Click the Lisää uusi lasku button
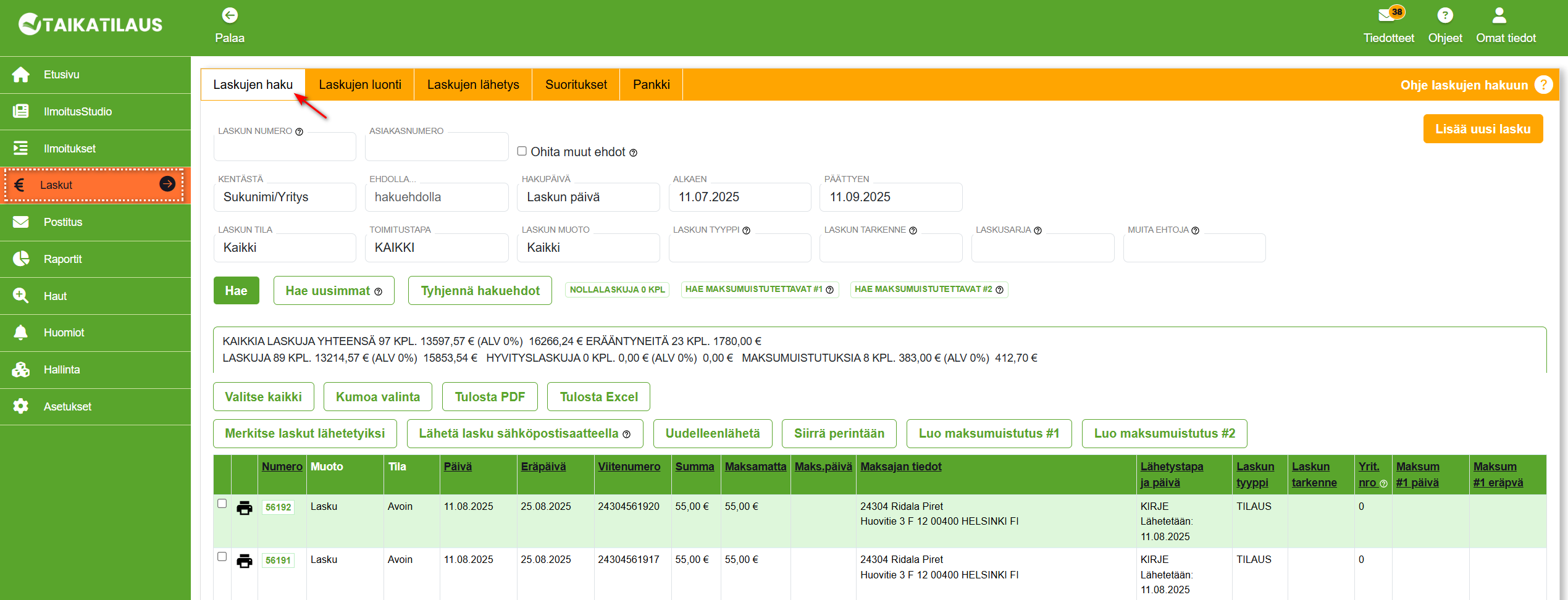The width and height of the screenshot is (1568, 600). (x=1482, y=129)
